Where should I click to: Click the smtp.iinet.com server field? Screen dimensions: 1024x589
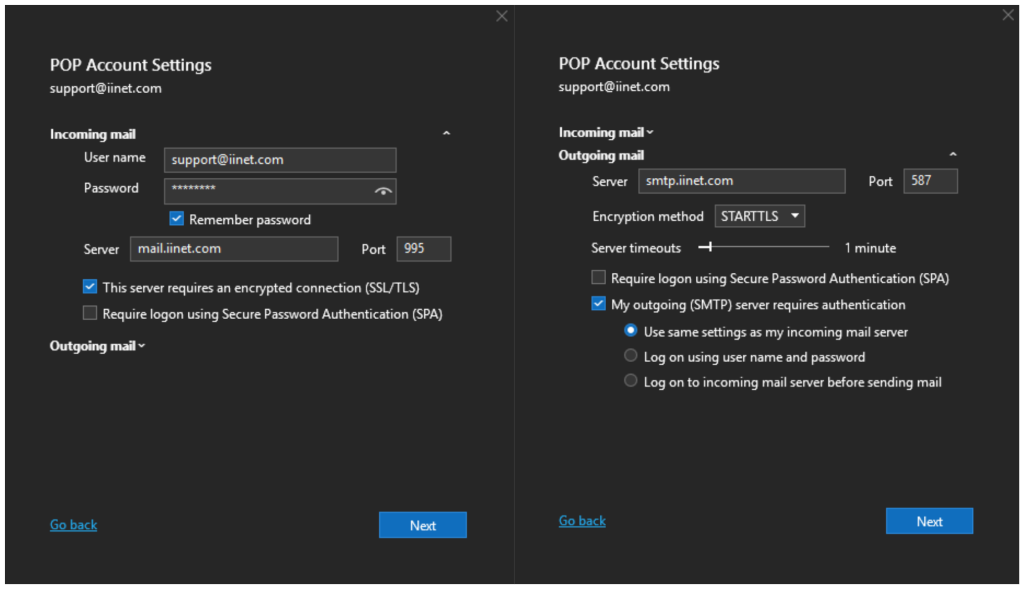pyautogui.click(x=741, y=181)
